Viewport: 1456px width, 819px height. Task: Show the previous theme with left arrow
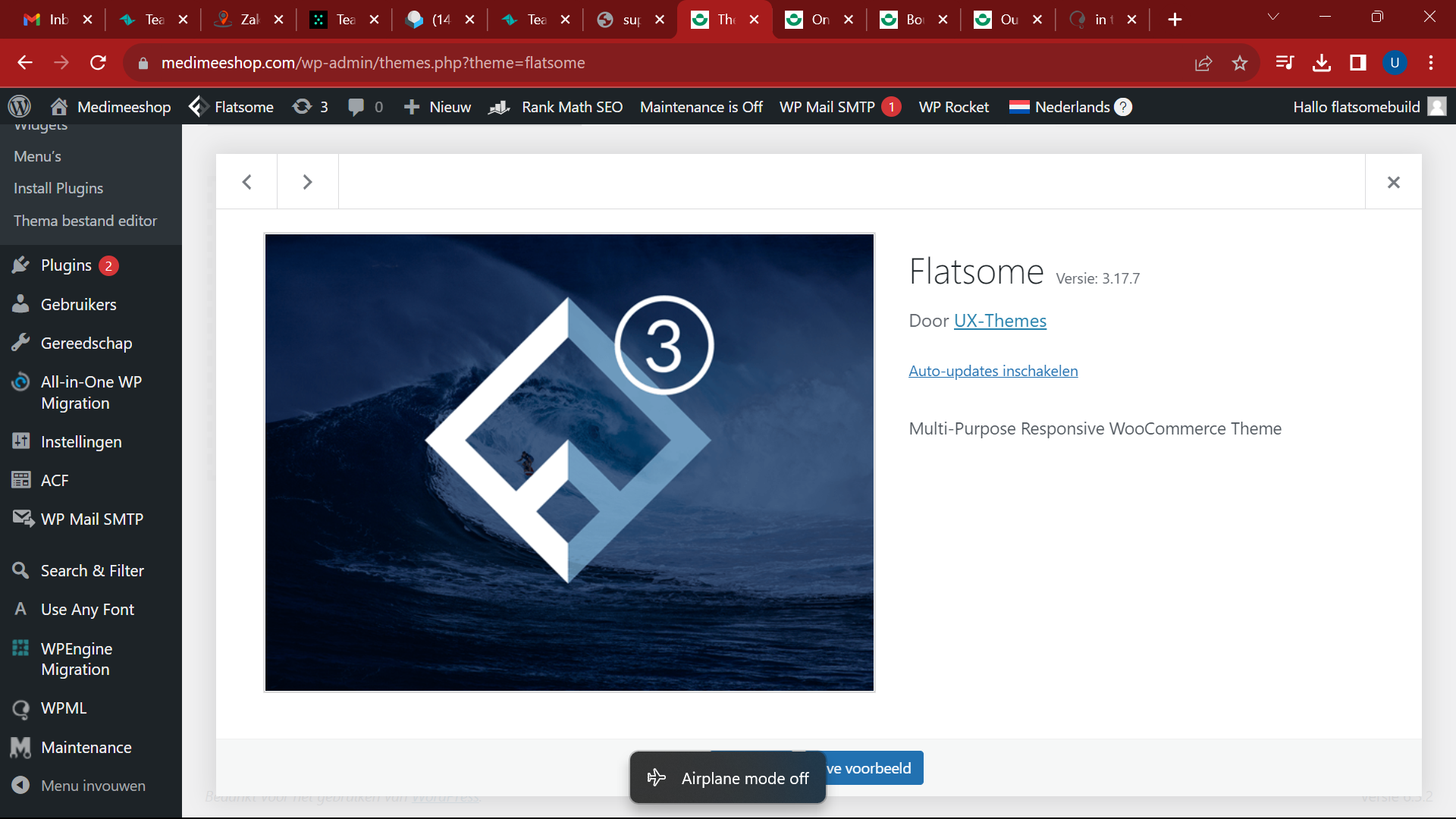coord(246,182)
